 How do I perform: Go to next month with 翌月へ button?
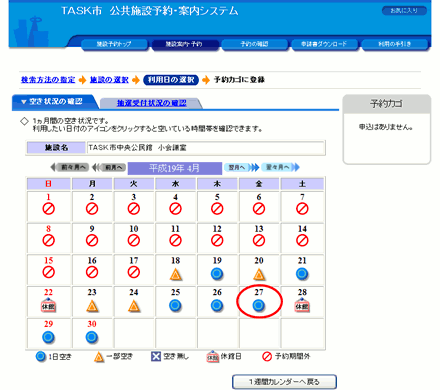(242, 167)
